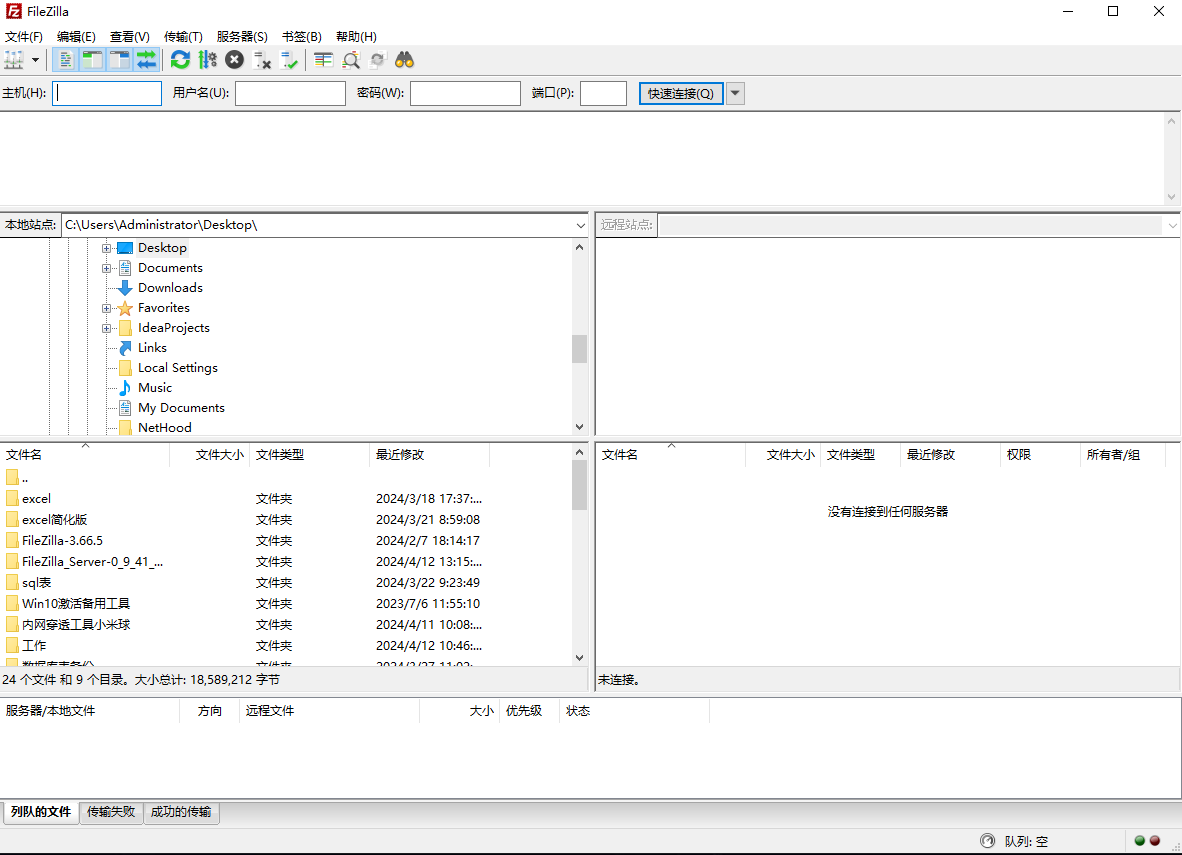Sort remote list by 权限 column
This screenshot has width=1182, height=855.
pos(1040,455)
